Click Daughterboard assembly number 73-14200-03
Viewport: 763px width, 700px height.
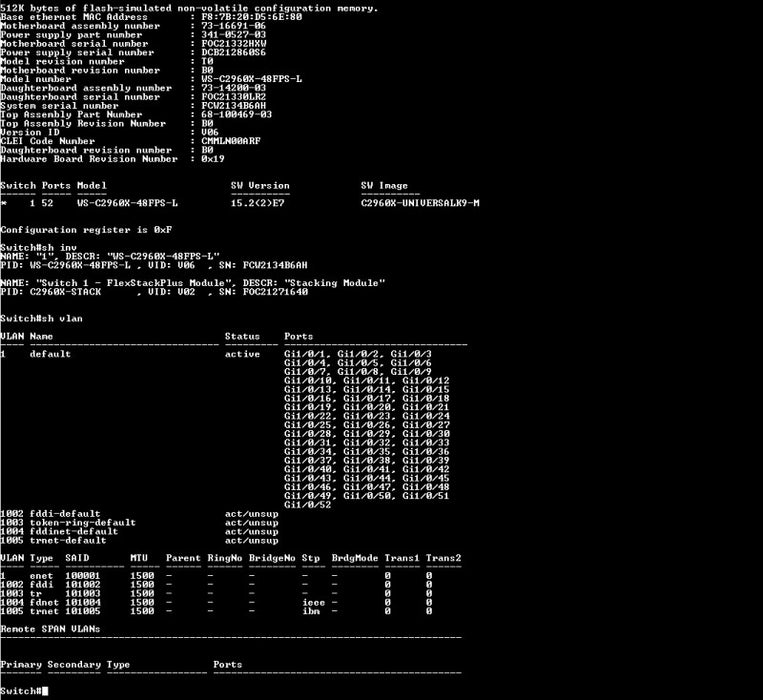234,88
